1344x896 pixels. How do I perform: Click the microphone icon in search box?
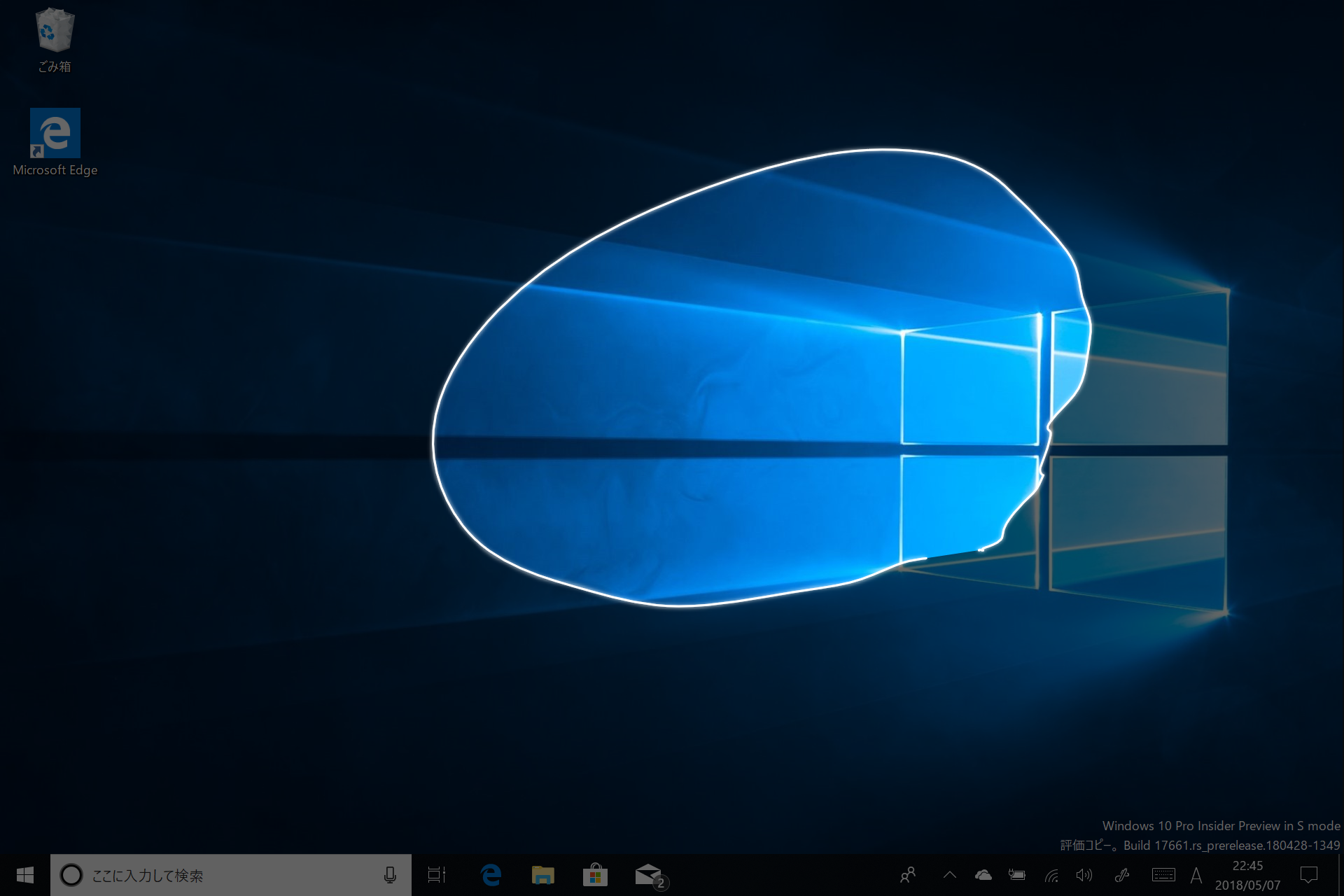(390, 875)
